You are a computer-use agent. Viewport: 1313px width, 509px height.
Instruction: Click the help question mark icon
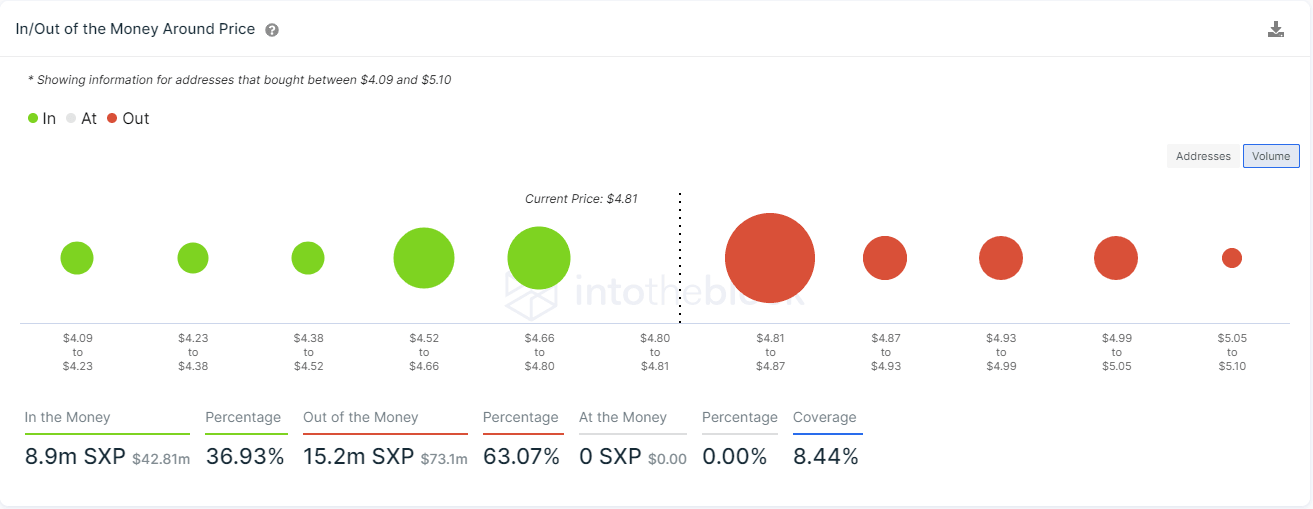click(272, 30)
